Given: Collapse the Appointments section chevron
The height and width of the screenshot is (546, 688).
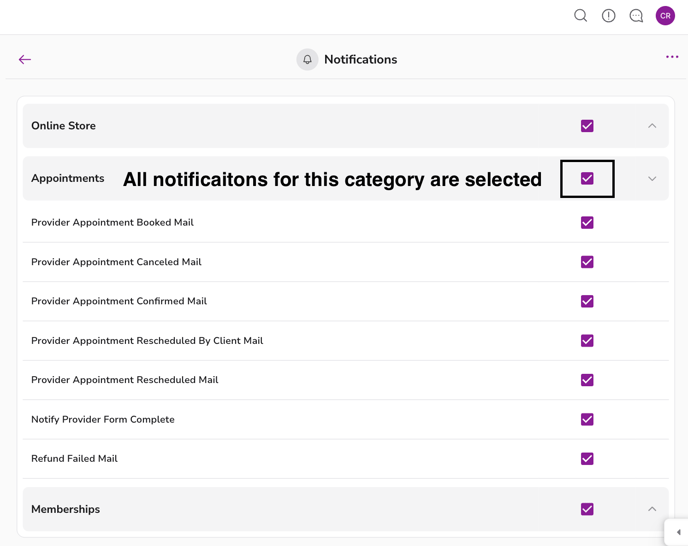Looking at the screenshot, I should point(652,179).
